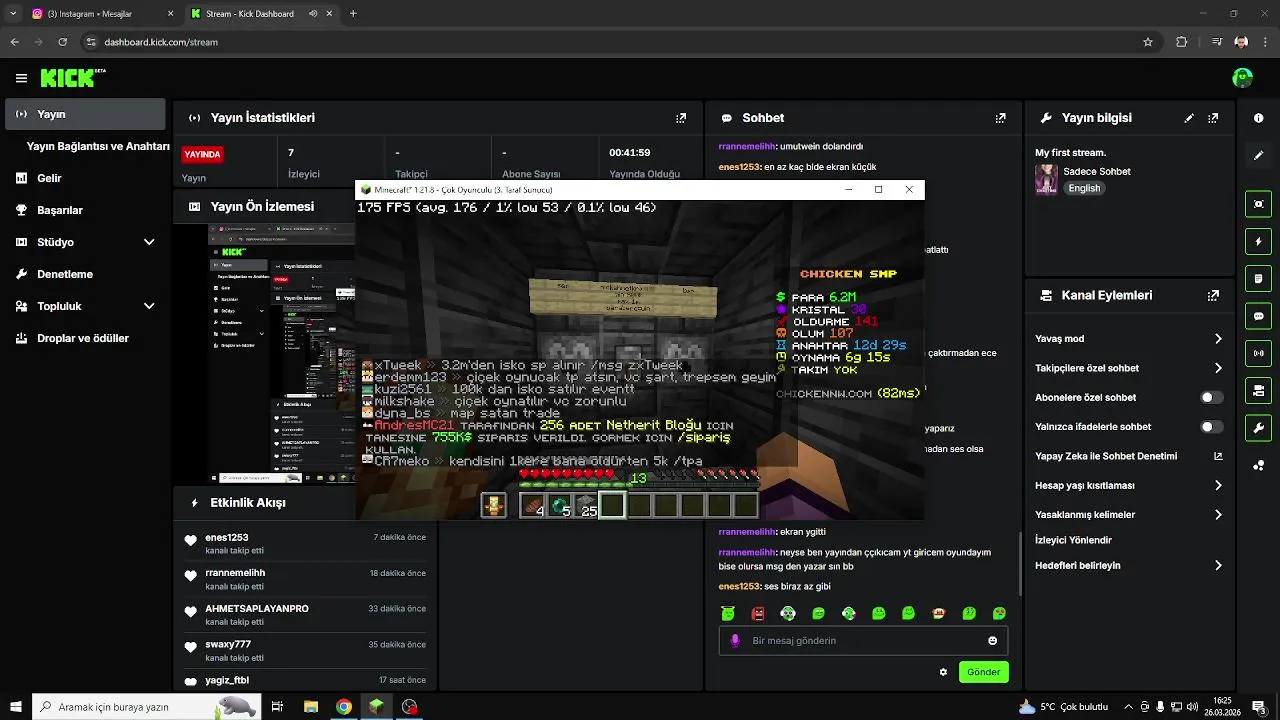Focus the Bir mesaj gönderin input field
Image resolution: width=1280 pixels, height=720 pixels.
pyautogui.click(x=865, y=641)
